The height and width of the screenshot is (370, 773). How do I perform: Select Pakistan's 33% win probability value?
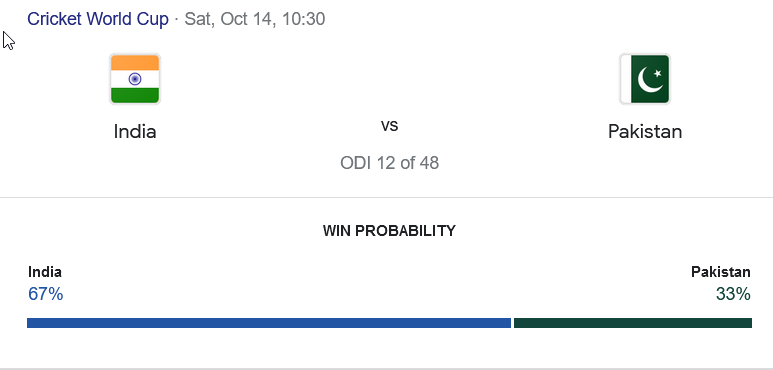tap(733, 294)
